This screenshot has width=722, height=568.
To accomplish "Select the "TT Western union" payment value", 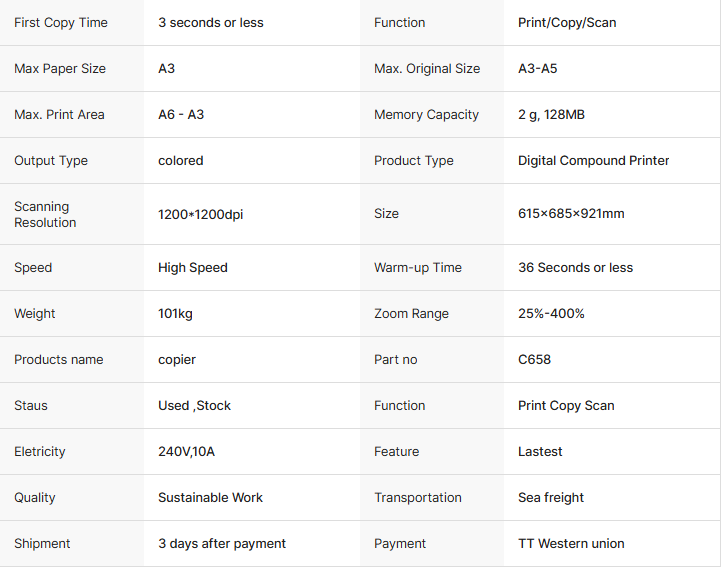I will click(x=571, y=544).
